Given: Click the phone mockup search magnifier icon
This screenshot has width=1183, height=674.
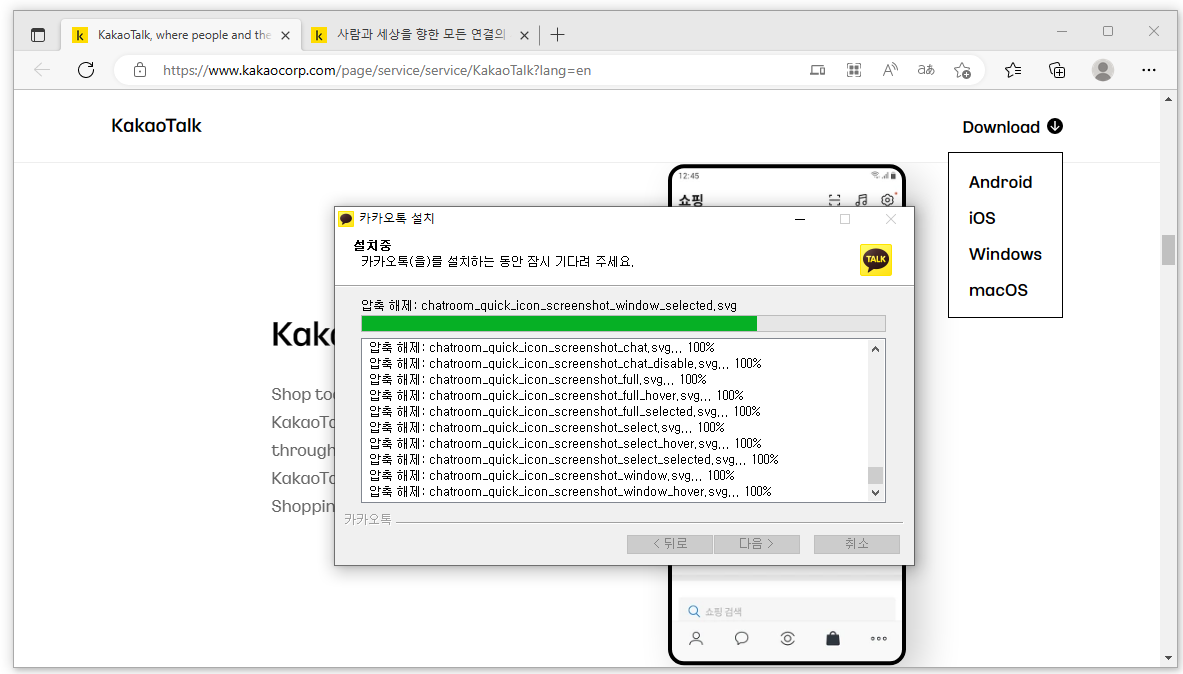Looking at the screenshot, I should click(693, 611).
